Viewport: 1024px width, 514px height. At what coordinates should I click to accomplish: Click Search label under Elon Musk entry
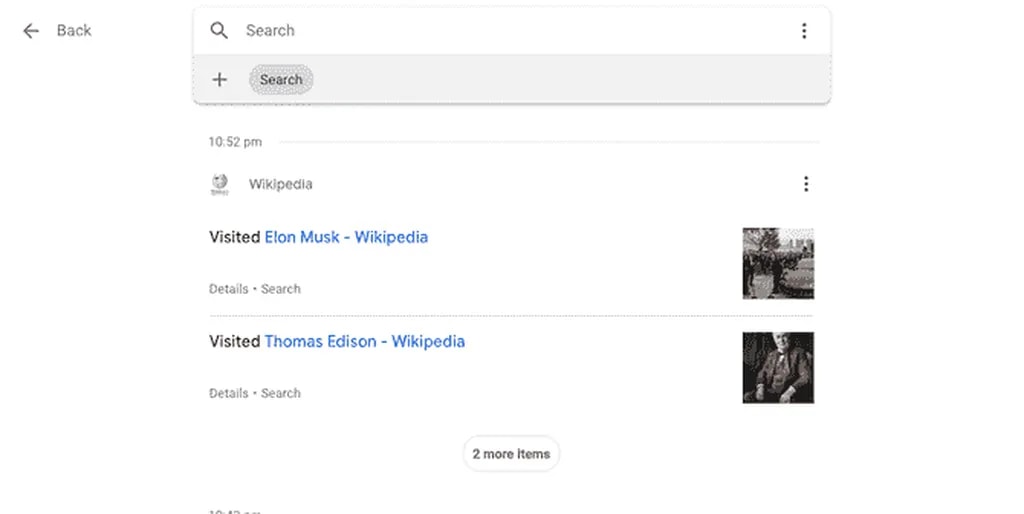(x=281, y=289)
